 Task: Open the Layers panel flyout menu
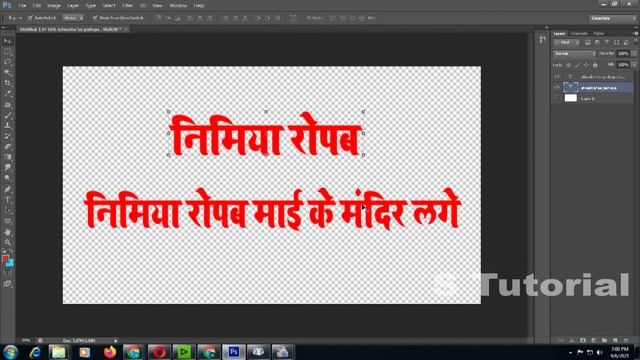pos(635,33)
